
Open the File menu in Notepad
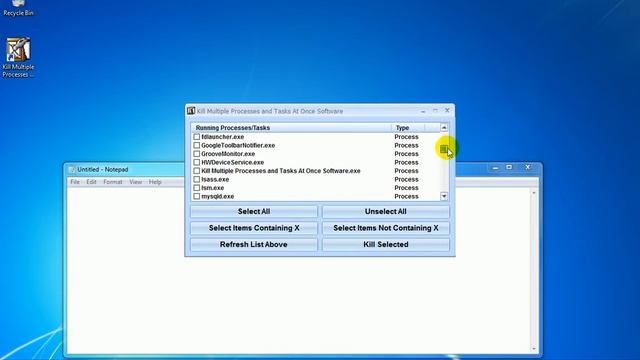tap(75, 182)
